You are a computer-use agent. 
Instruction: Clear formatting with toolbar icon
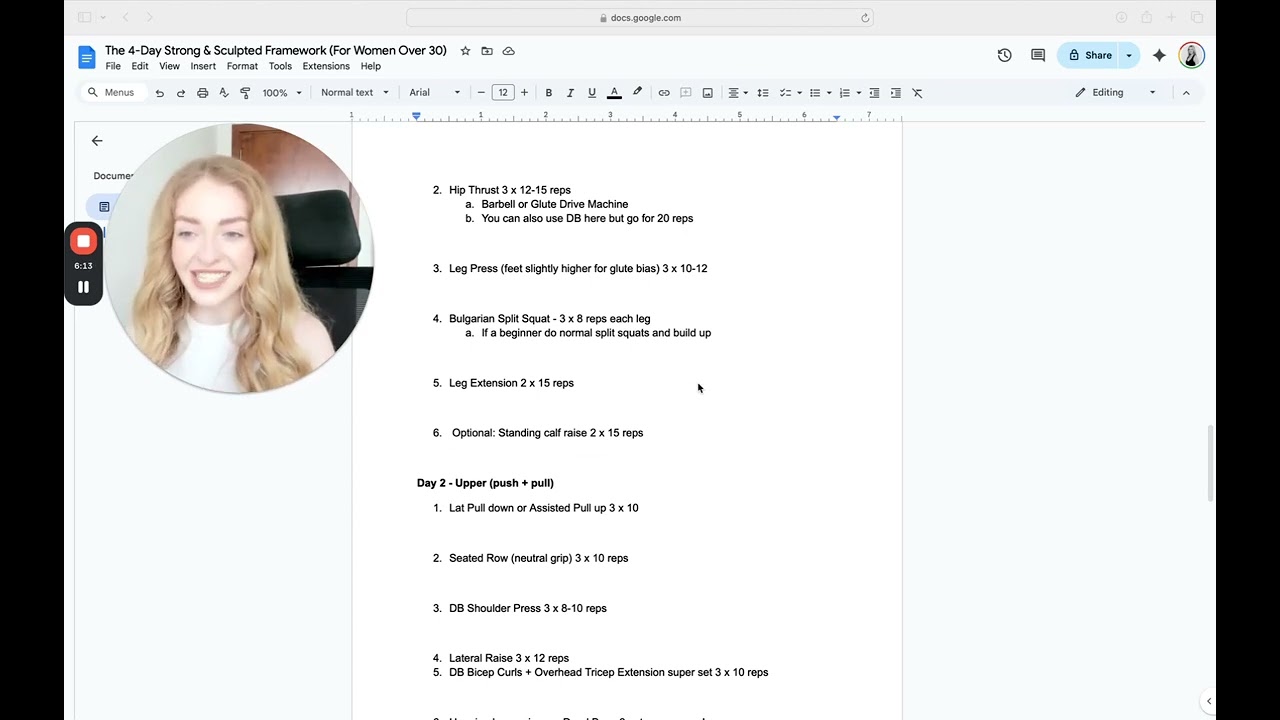[x=918, y=93]
